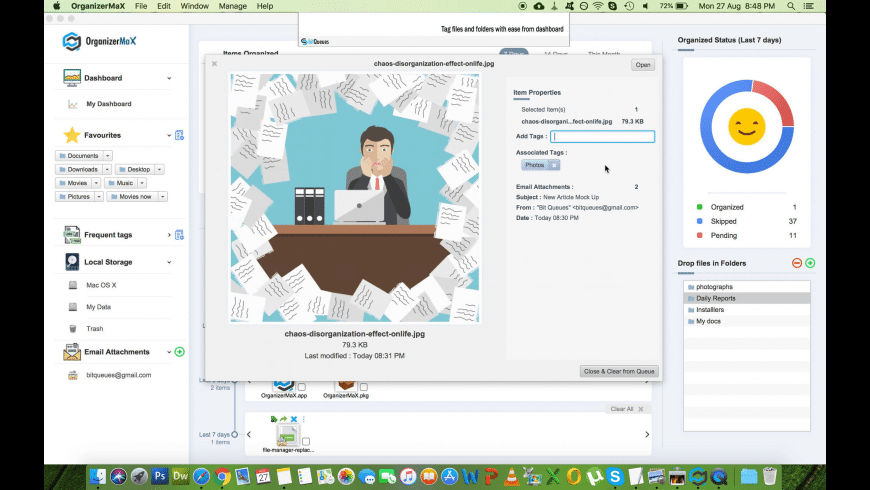The height and width of the screenshot is (490, 870).
Task: Click Close & Clear from Queue button
Action: 619,371
